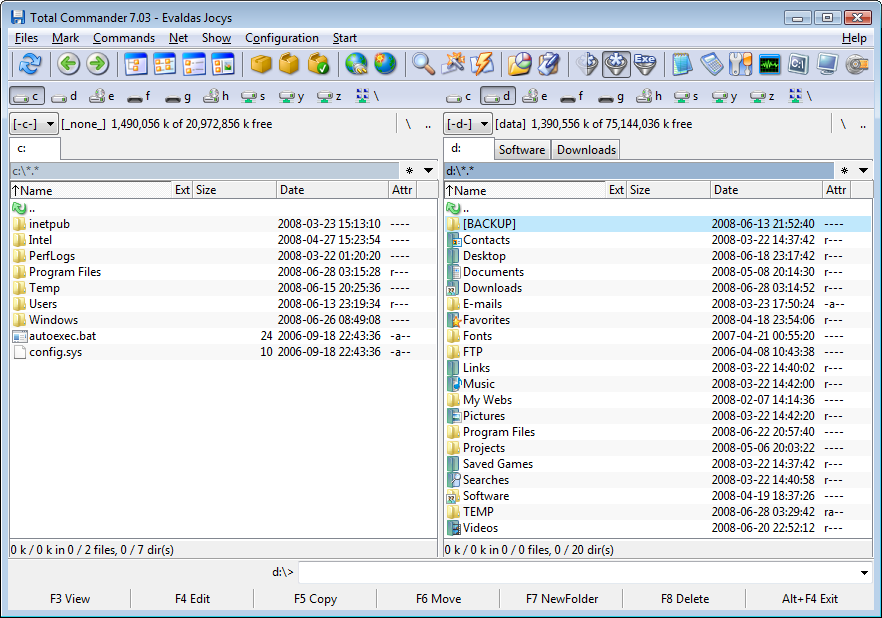Viewport: 882px width, 618px height.
Task: Expand left panel directory history arrow
Action: 429,170
